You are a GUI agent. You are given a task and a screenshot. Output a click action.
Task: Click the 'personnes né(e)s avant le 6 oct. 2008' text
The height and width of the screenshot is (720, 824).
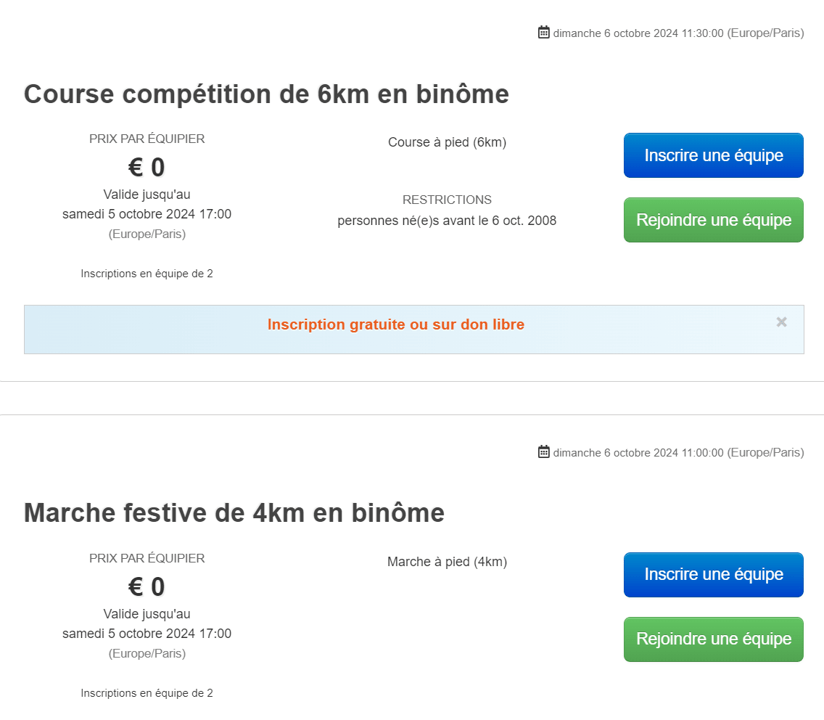447,220
